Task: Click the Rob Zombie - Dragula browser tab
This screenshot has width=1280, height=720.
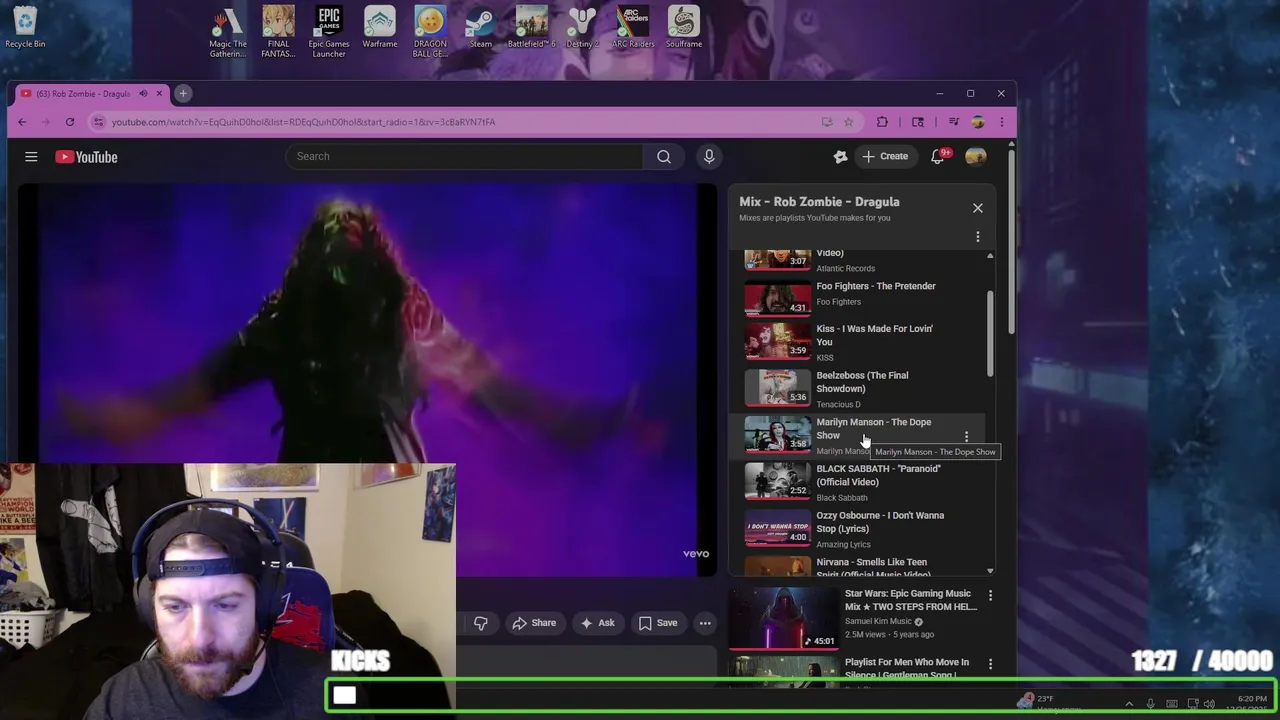Action: tap(84, 94)
